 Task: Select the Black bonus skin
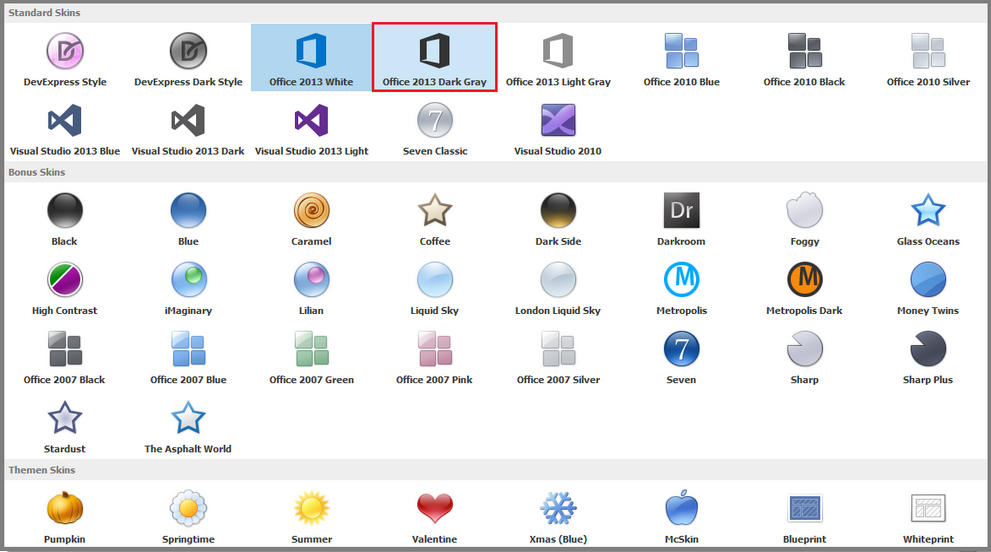pos(65,218)
